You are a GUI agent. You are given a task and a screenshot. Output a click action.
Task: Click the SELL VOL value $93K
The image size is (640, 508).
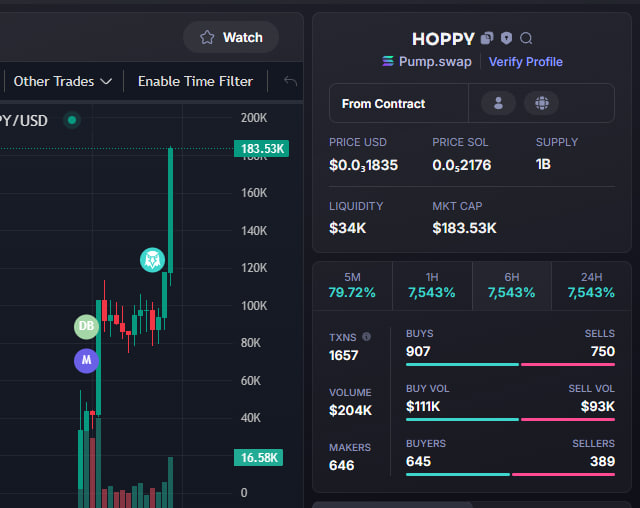598,406
